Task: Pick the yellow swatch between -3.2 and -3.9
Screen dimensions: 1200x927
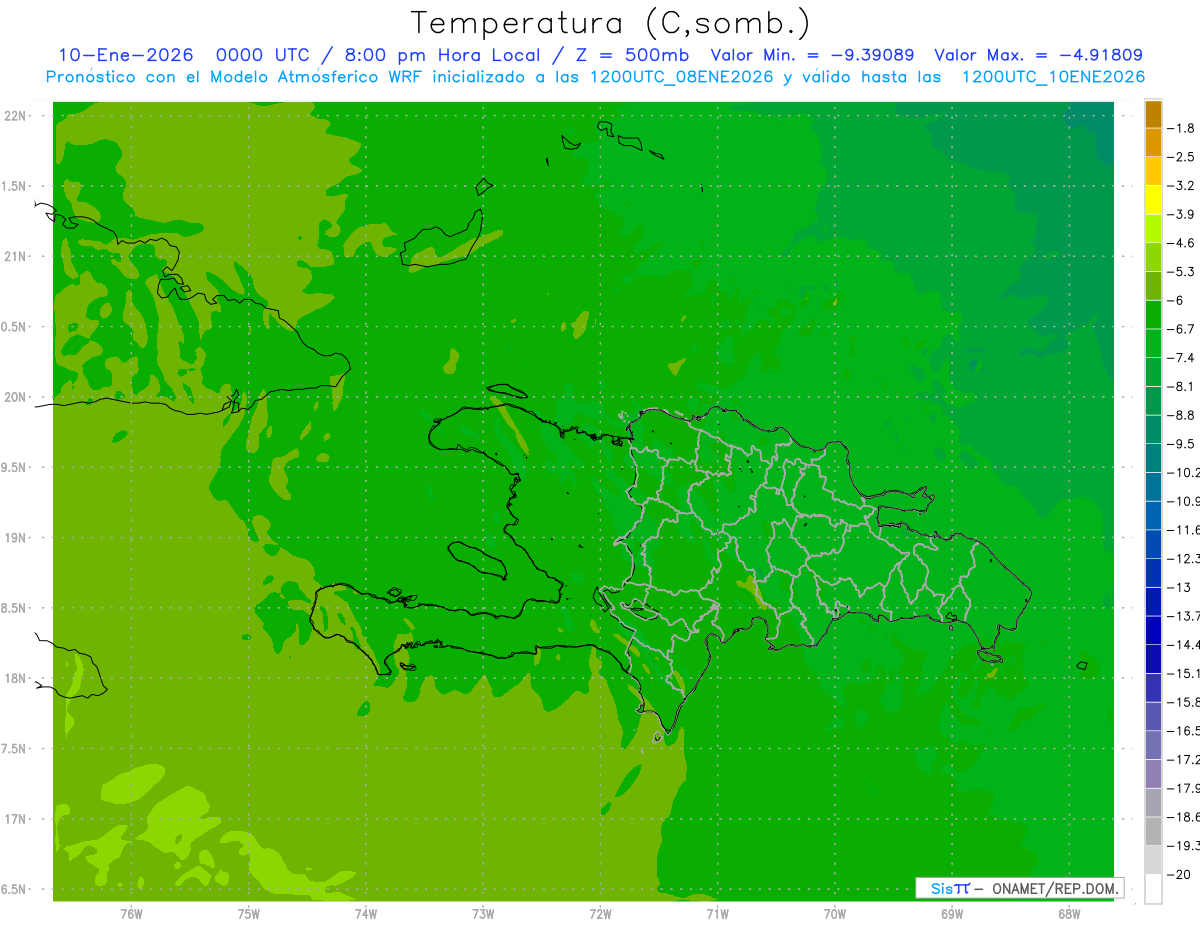Action: (x=1153, y=200)
